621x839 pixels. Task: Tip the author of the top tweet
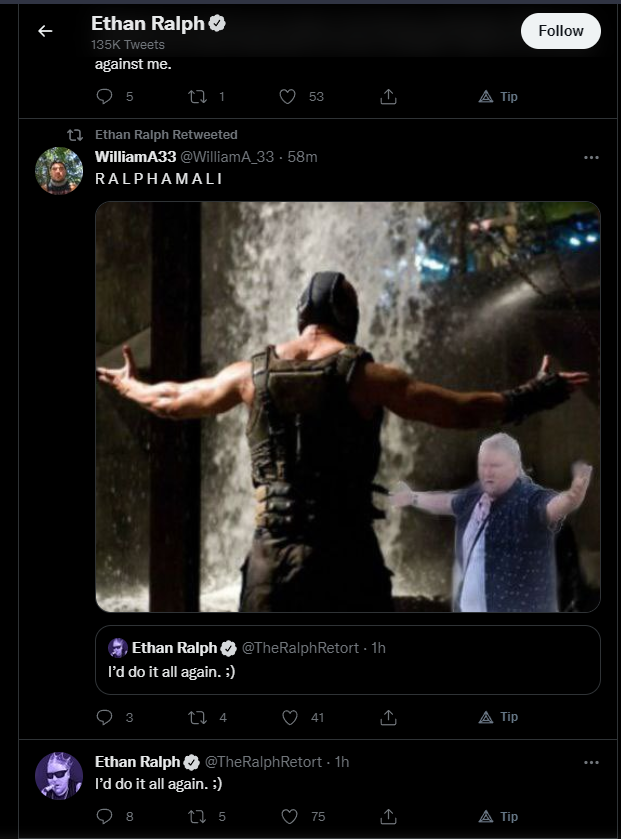pyautogui.click(x=499, y=97)
